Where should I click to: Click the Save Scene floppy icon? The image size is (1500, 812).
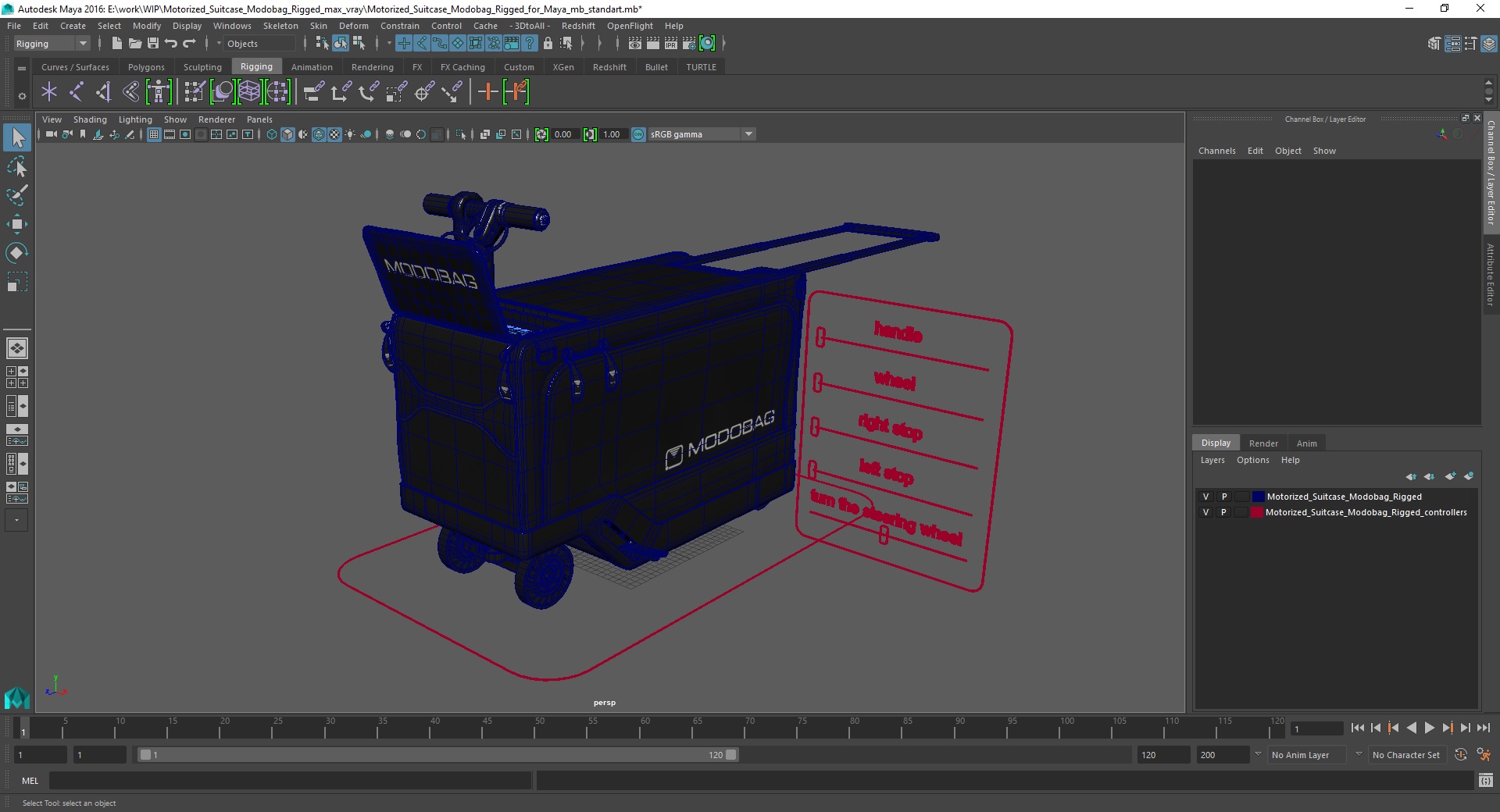[153, 44]
